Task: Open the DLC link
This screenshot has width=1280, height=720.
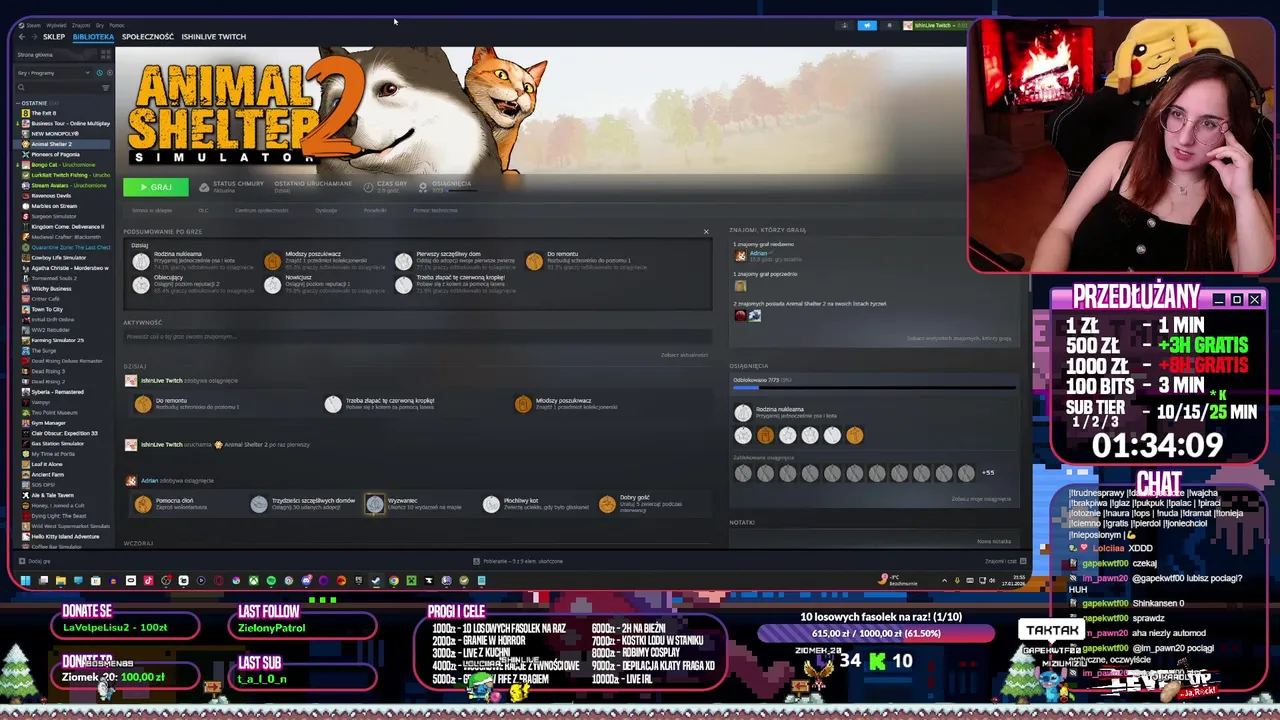Action: coord(203,211)
